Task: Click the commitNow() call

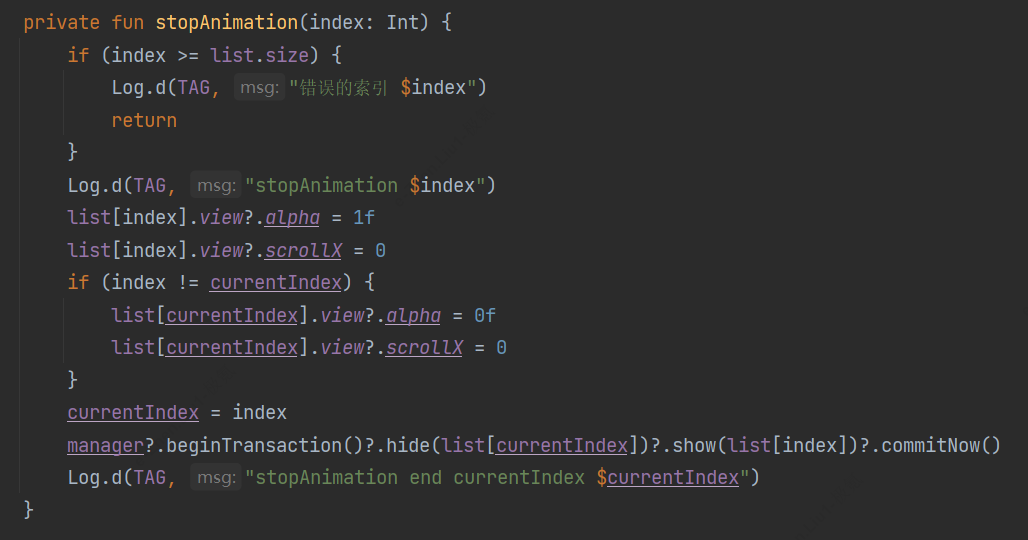Action: tap(940, 445)
